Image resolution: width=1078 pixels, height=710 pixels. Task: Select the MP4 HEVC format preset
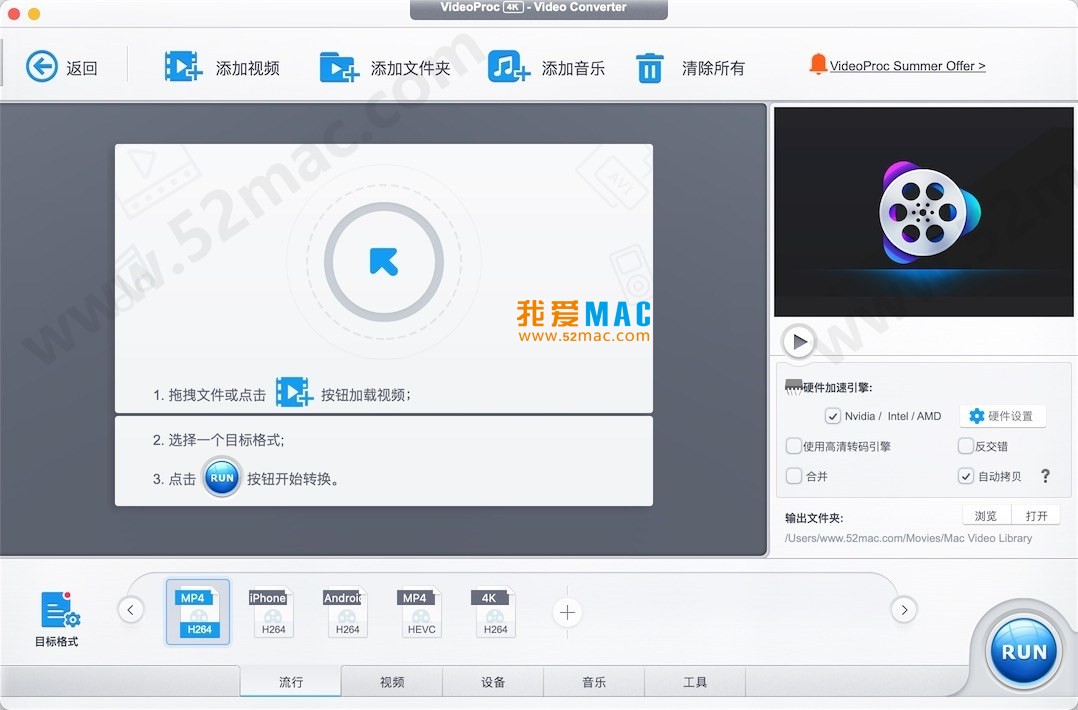click(419, 612)
